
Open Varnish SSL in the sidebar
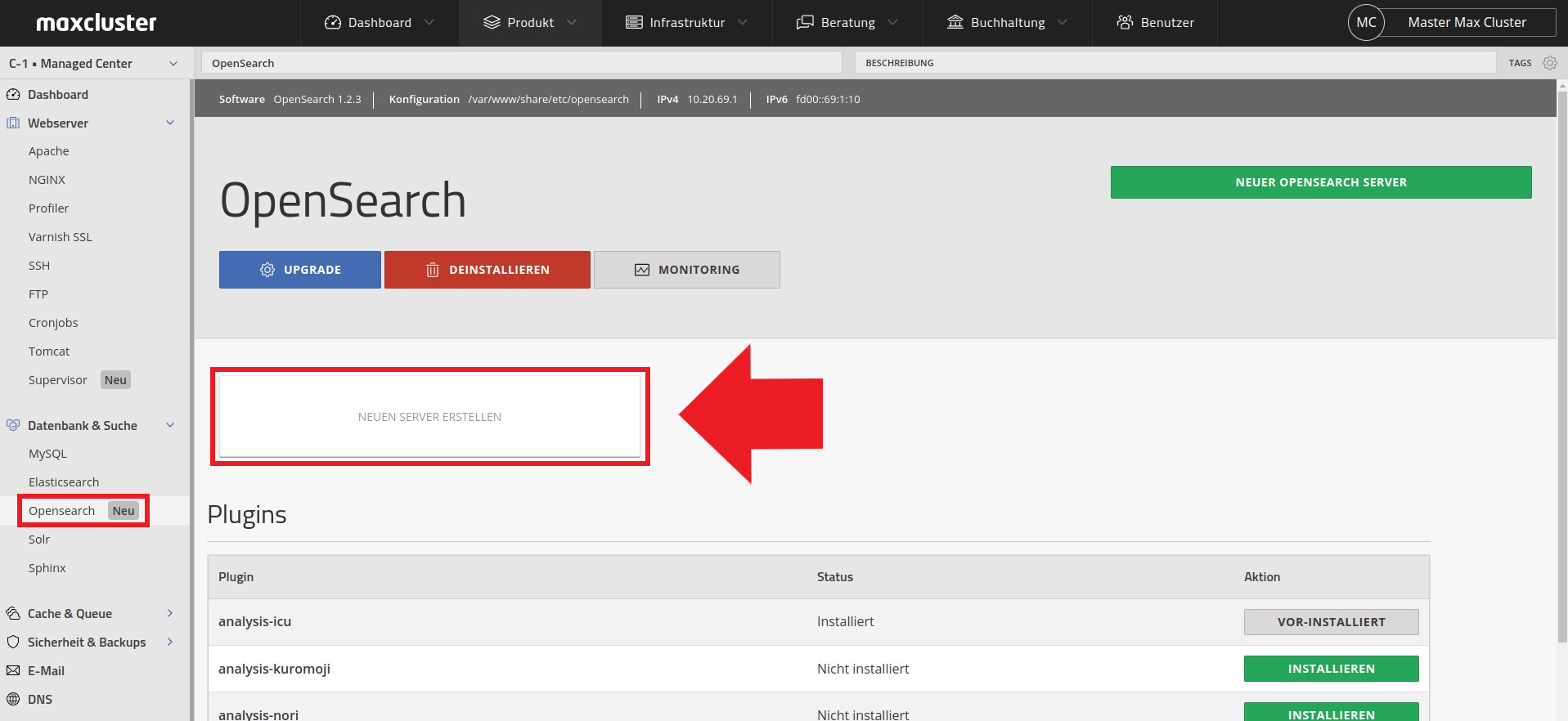tap(61, 238)
